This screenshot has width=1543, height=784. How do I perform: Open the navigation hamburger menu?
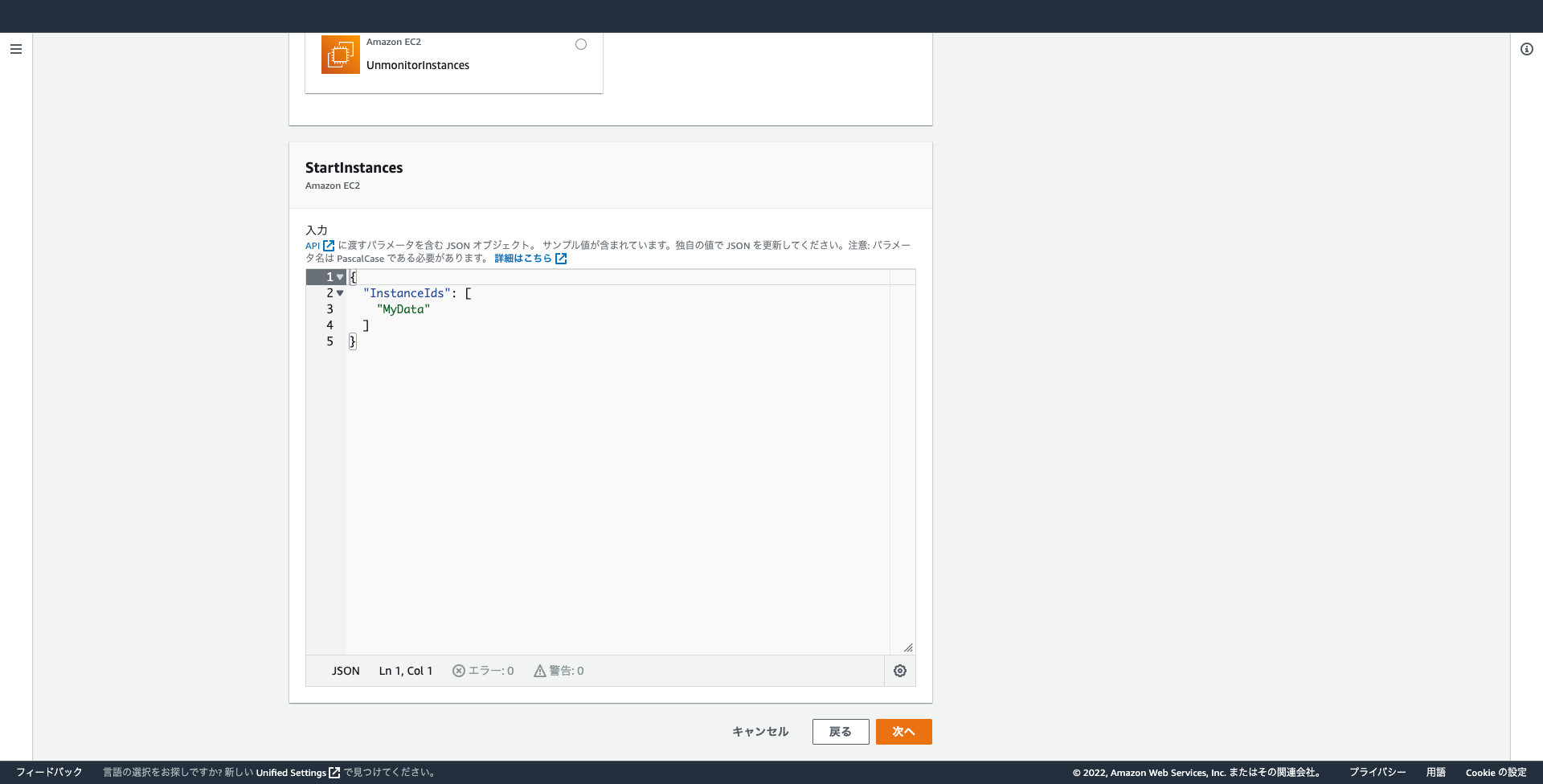click(x=16, y=49)
